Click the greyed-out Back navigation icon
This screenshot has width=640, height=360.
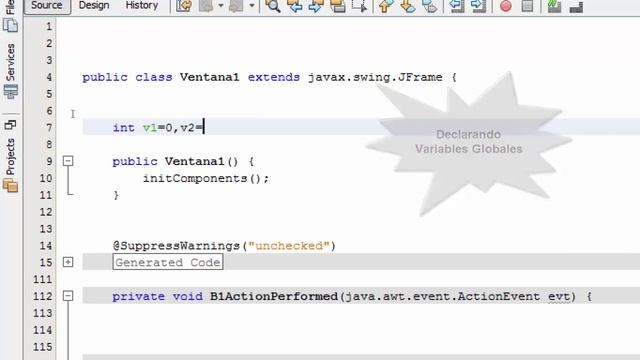click(206, 6)
